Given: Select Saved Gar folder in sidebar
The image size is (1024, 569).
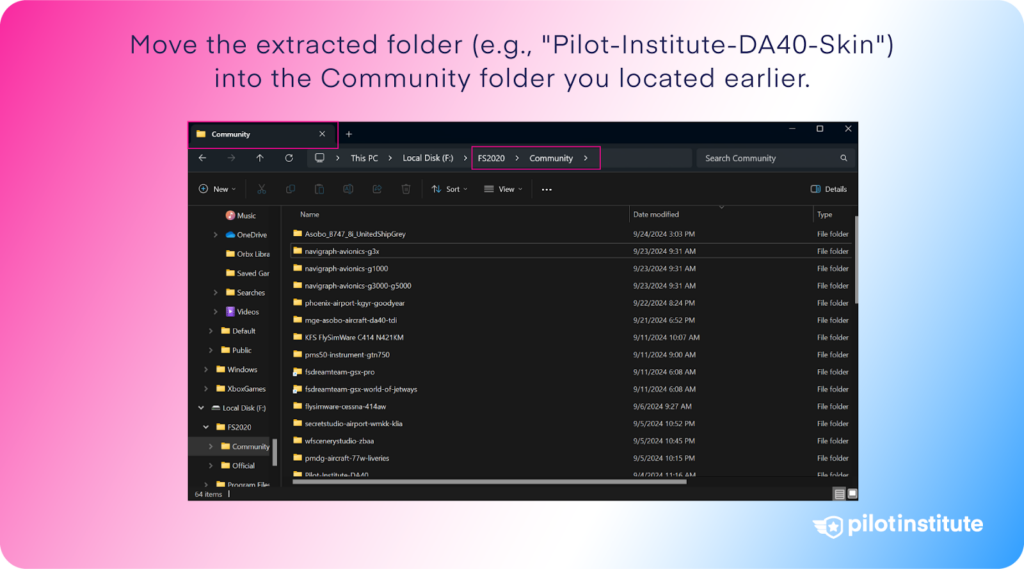Looking at the screenshot, I should click(x=248, y=273).
